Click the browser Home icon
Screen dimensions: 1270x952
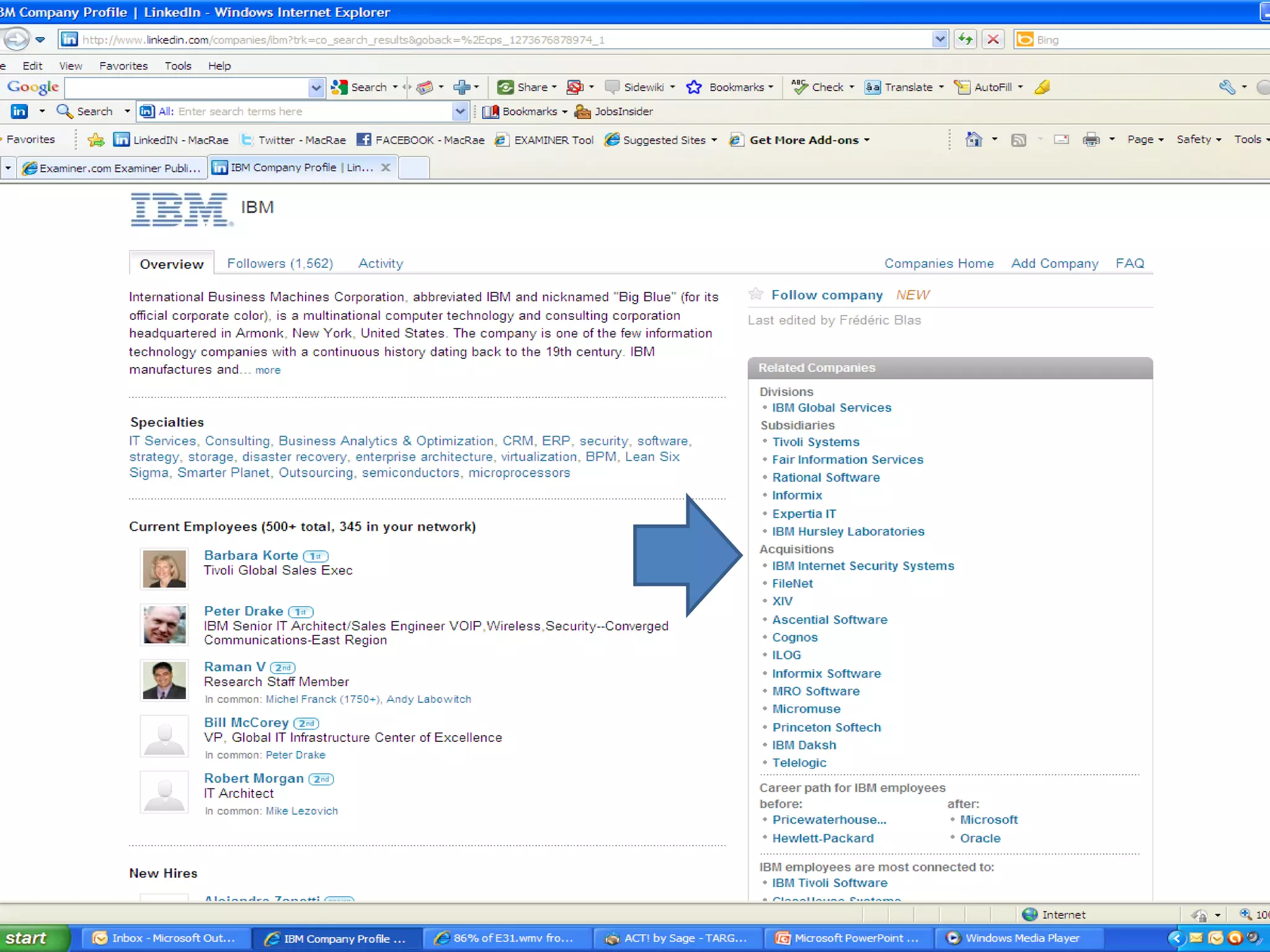coord(974,139)
